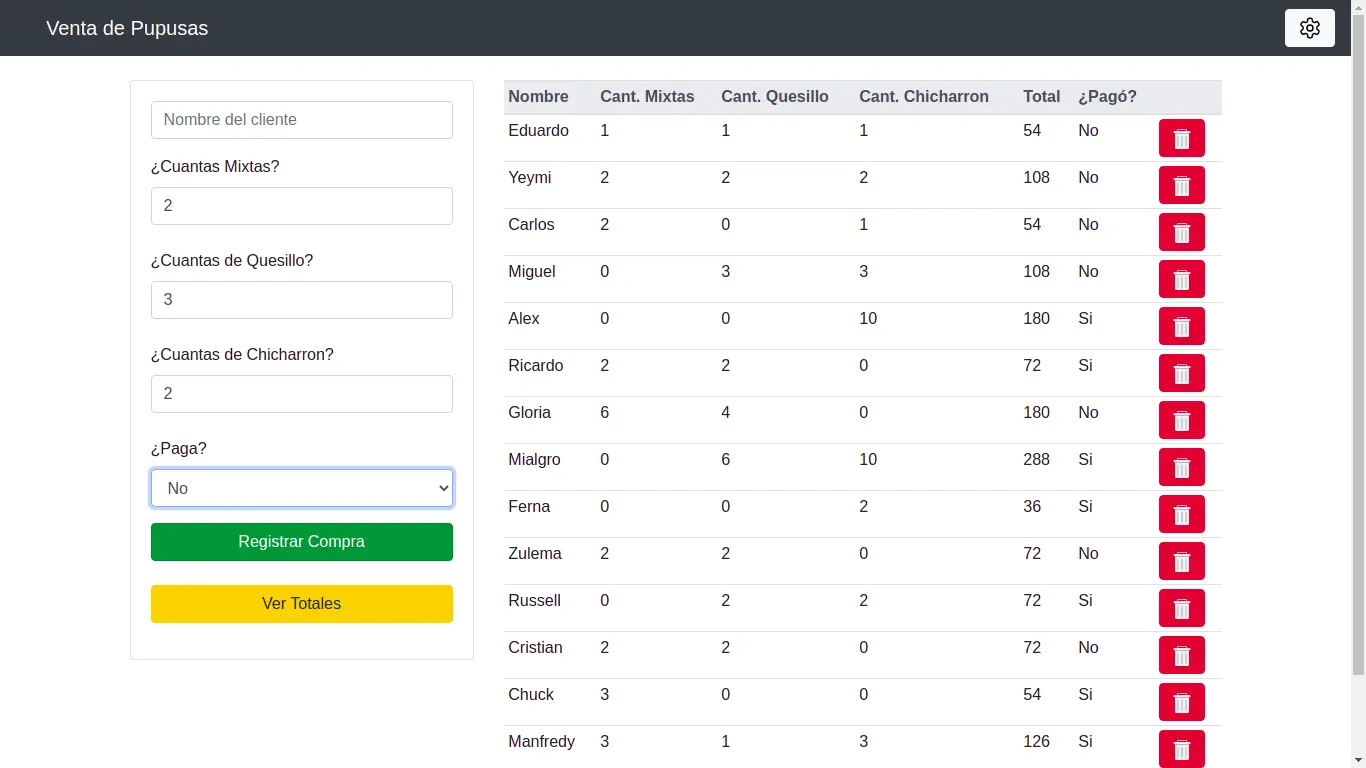Click the total 126 for Manfredy
The height and width of the screenshot is (768, 1366).
1036,742
